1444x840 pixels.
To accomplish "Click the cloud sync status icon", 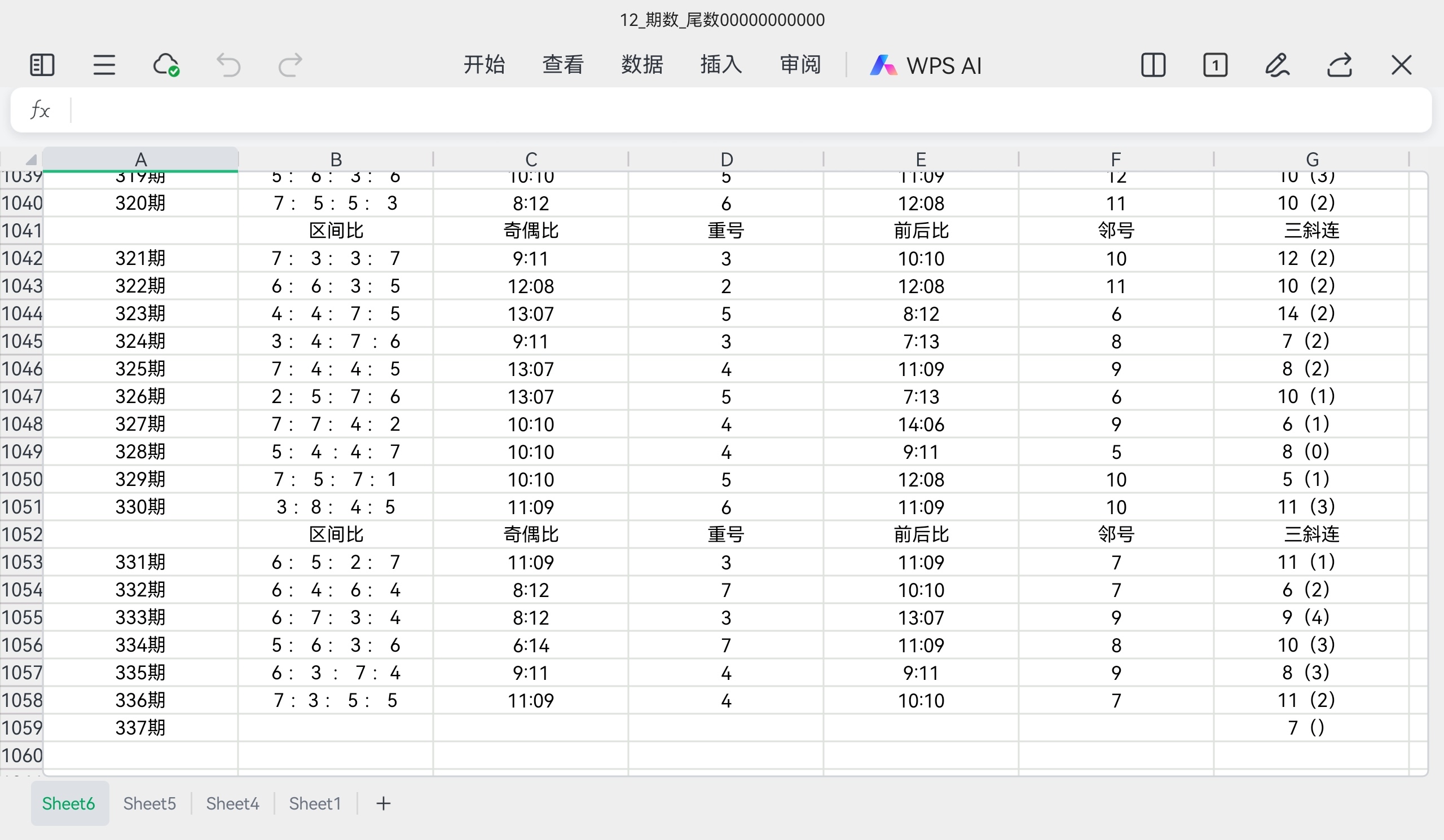I will pos(166,65).
